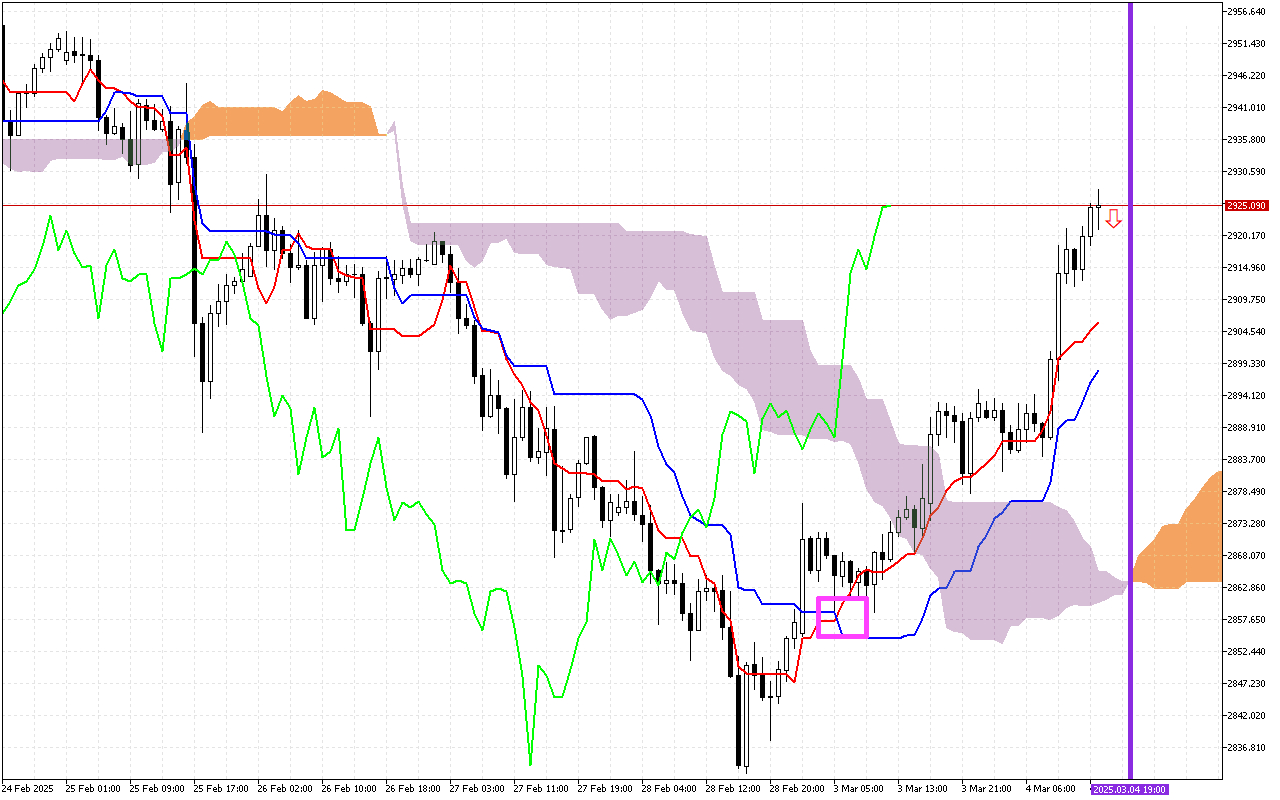Screen dimensions: 1280x800
Task: Click the 26 Feb 02:00 time label
Action: 283,789
